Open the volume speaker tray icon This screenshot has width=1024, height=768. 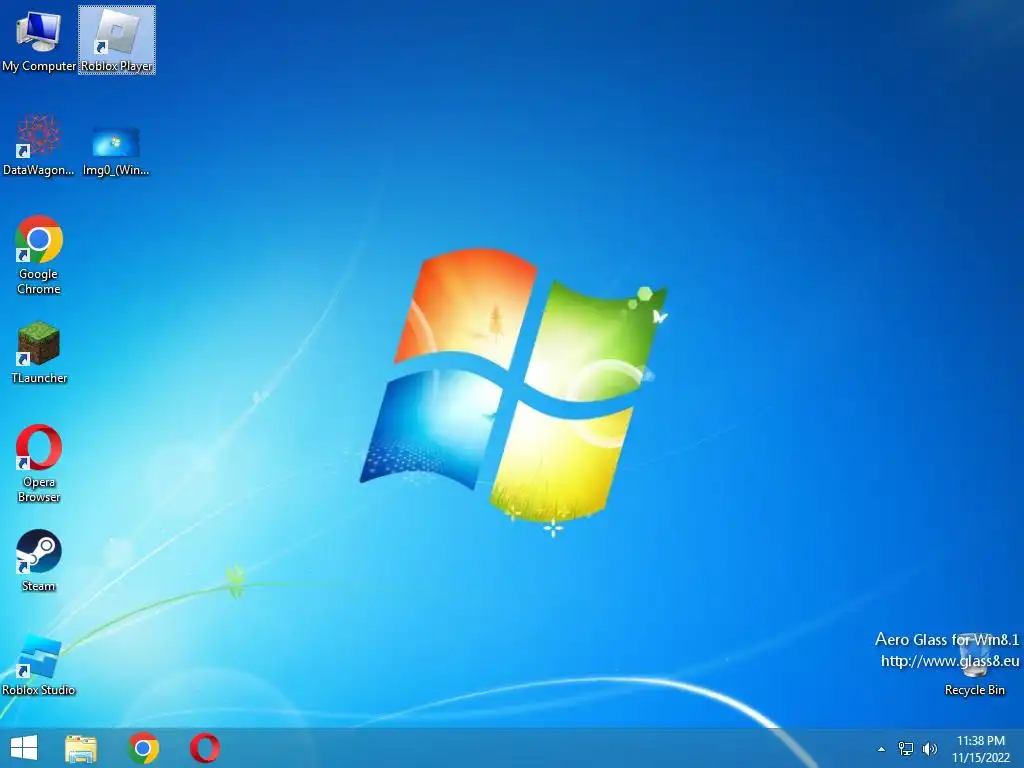(x=930, y=749)
